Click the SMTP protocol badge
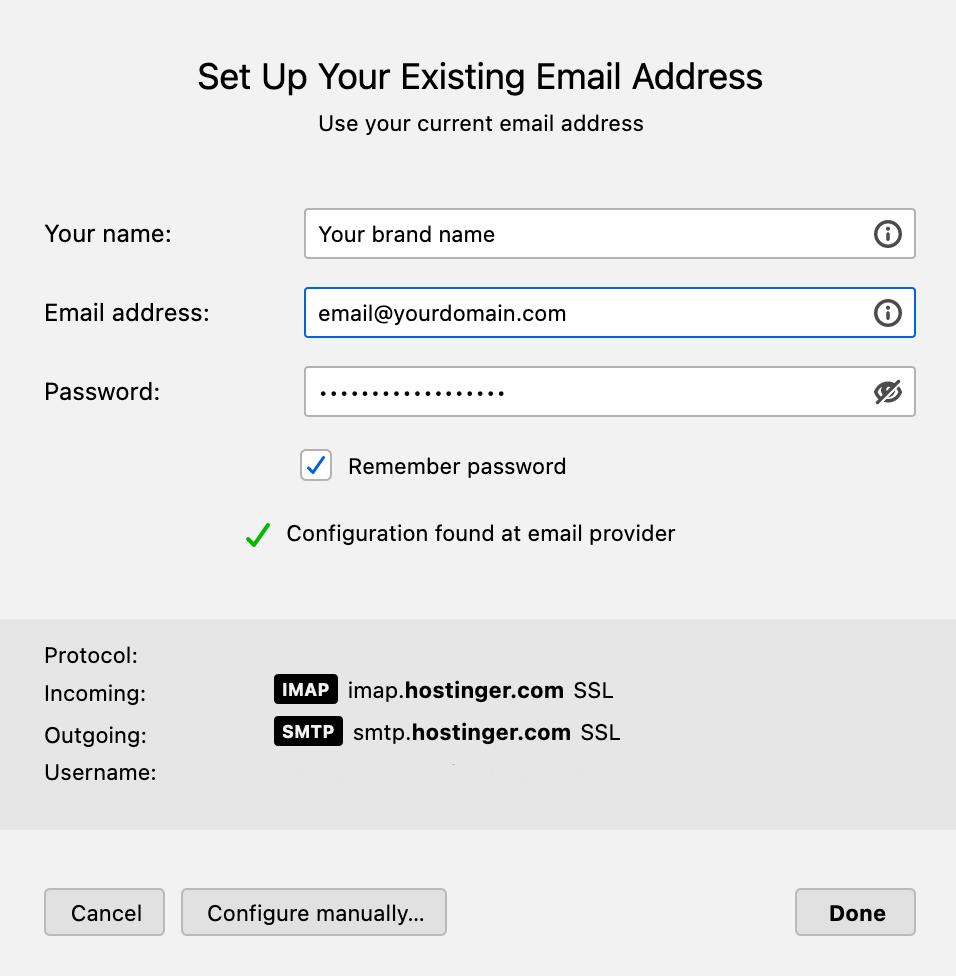This screenshot has height=976, width=956. pyautogui.click(x=306, y=731)
